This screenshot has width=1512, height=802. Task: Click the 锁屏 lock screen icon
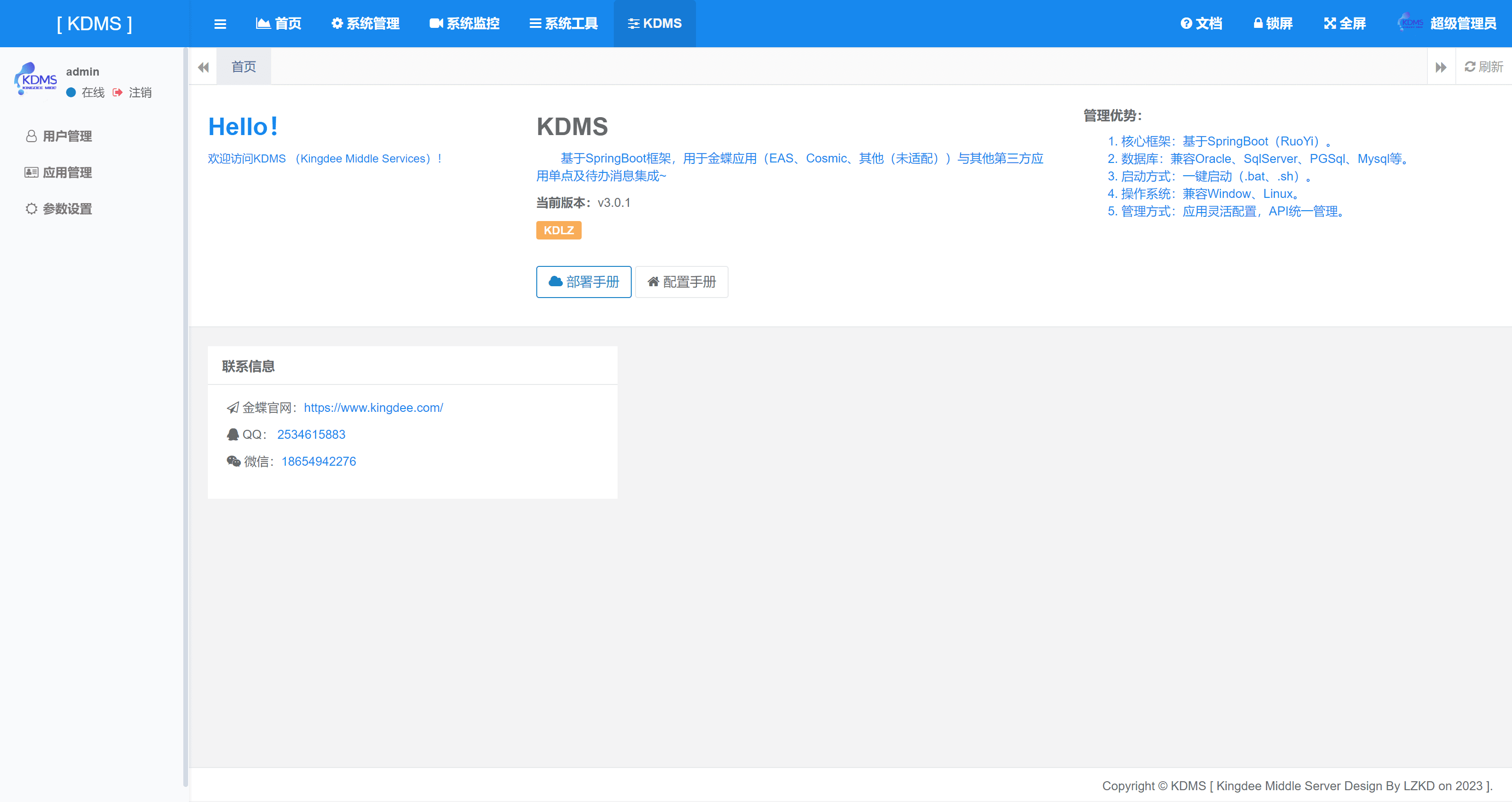click(x=1258, y=24)
